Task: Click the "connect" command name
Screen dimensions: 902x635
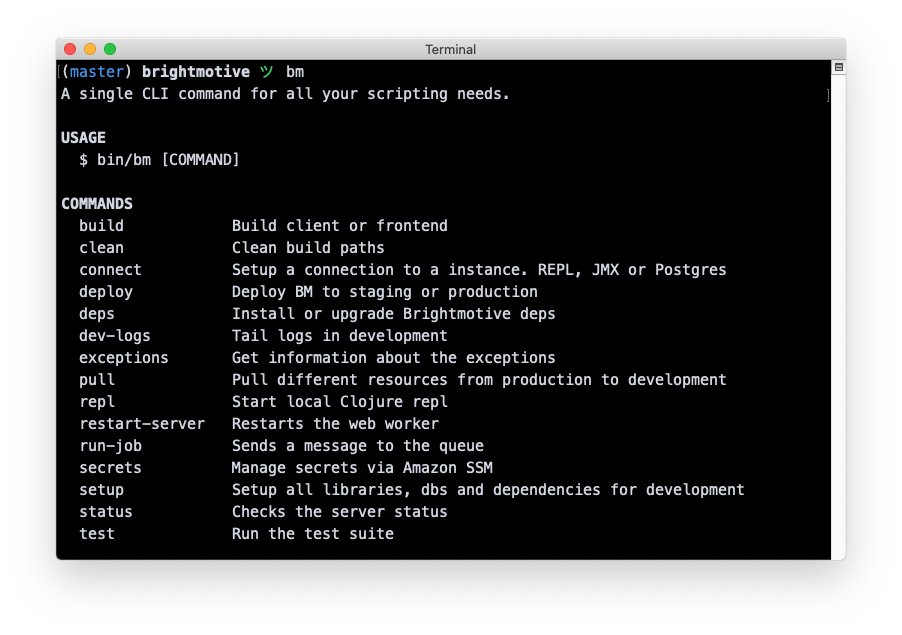Action: click(x=110, y=270)
